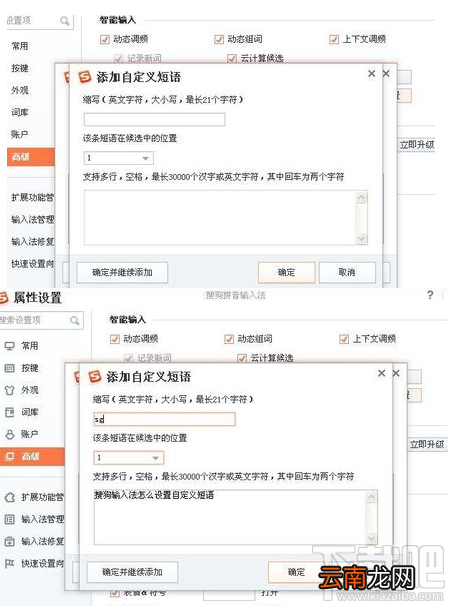This screenshot has height=606, width=452.
Task: Select 按键 in the upper settings sidebar
Action: pos(20,68)
